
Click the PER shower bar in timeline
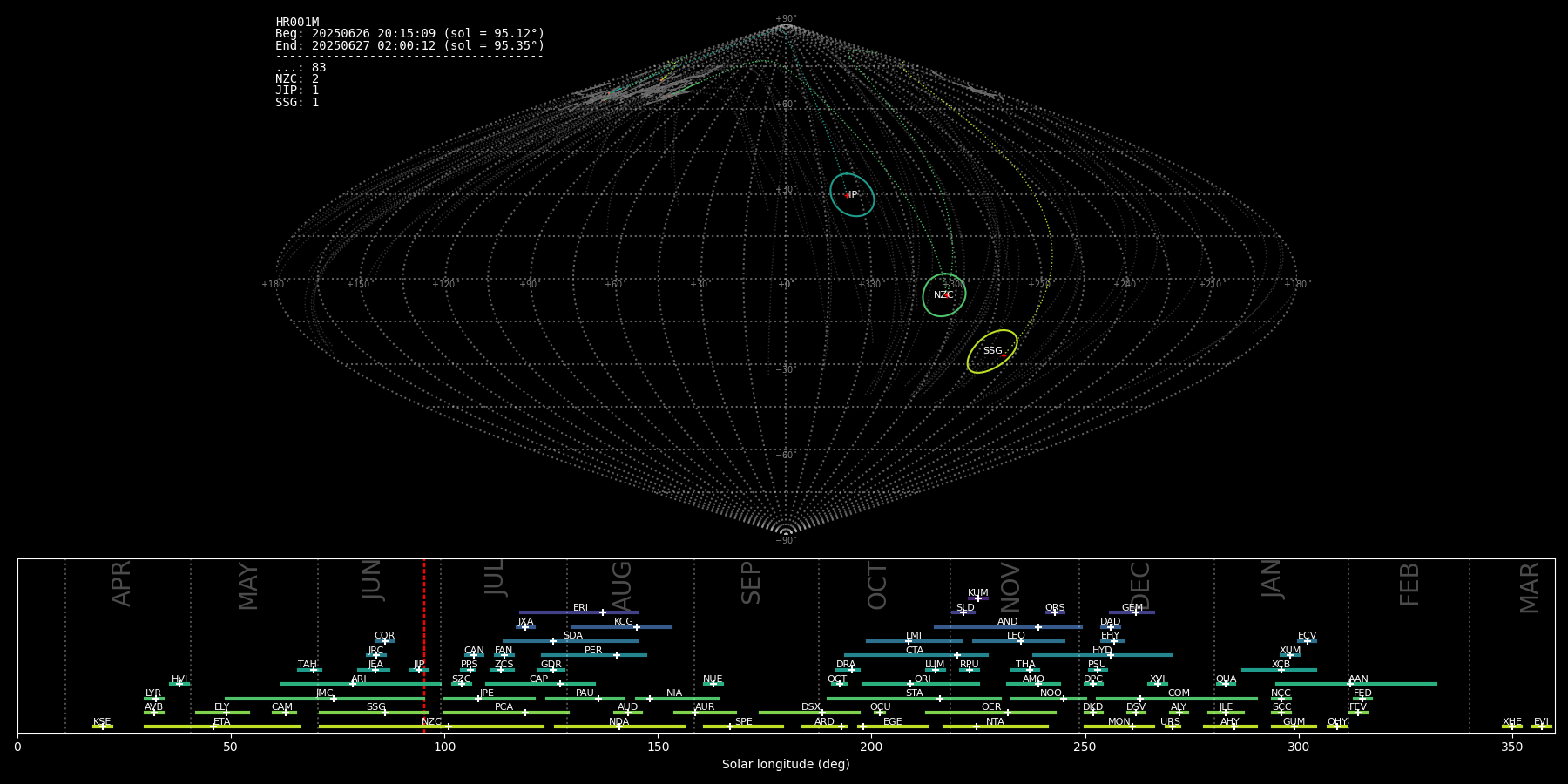[x=594, y=655]
